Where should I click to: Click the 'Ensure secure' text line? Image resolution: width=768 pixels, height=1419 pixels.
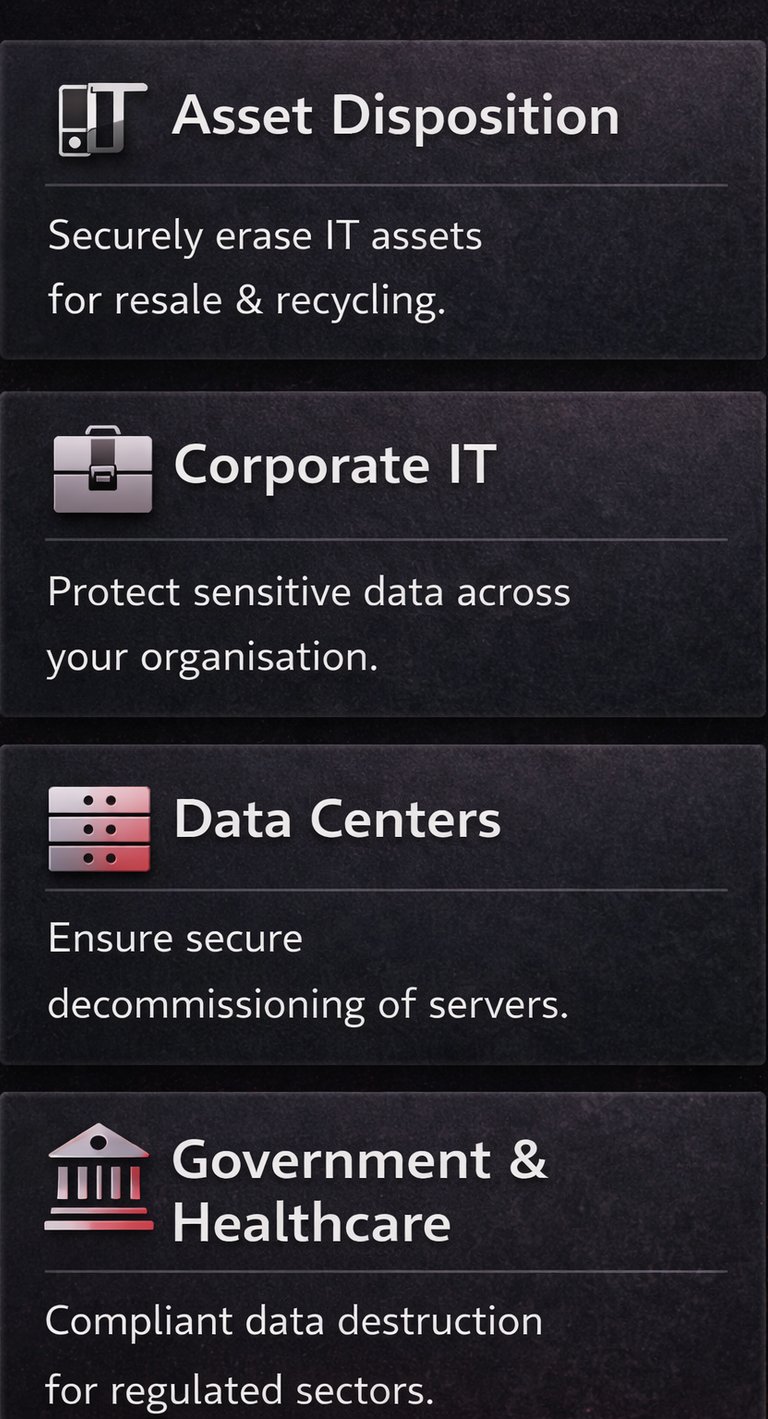175,939
